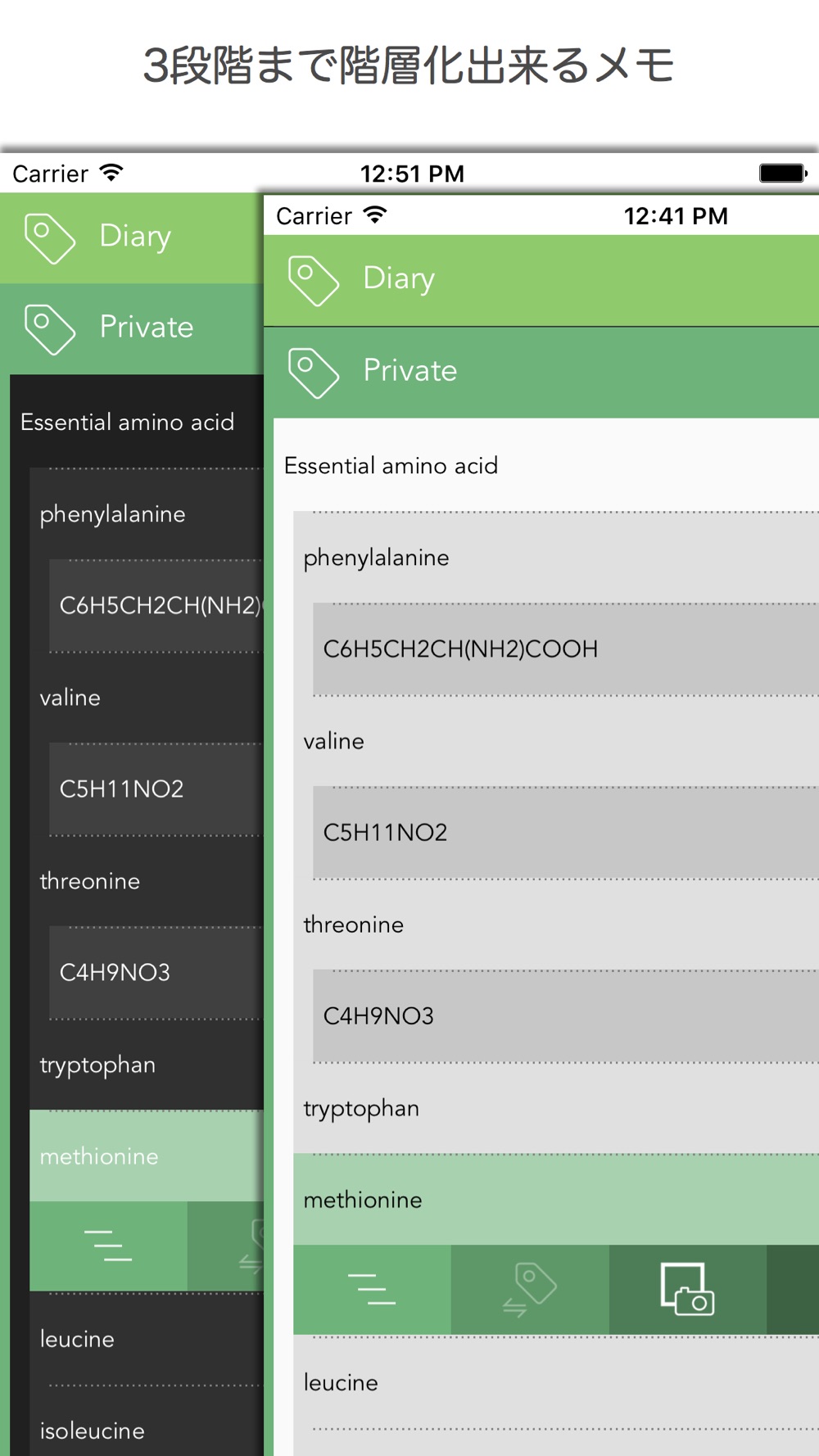Open the Diary tag in light-theme screen

click(399, 279)
